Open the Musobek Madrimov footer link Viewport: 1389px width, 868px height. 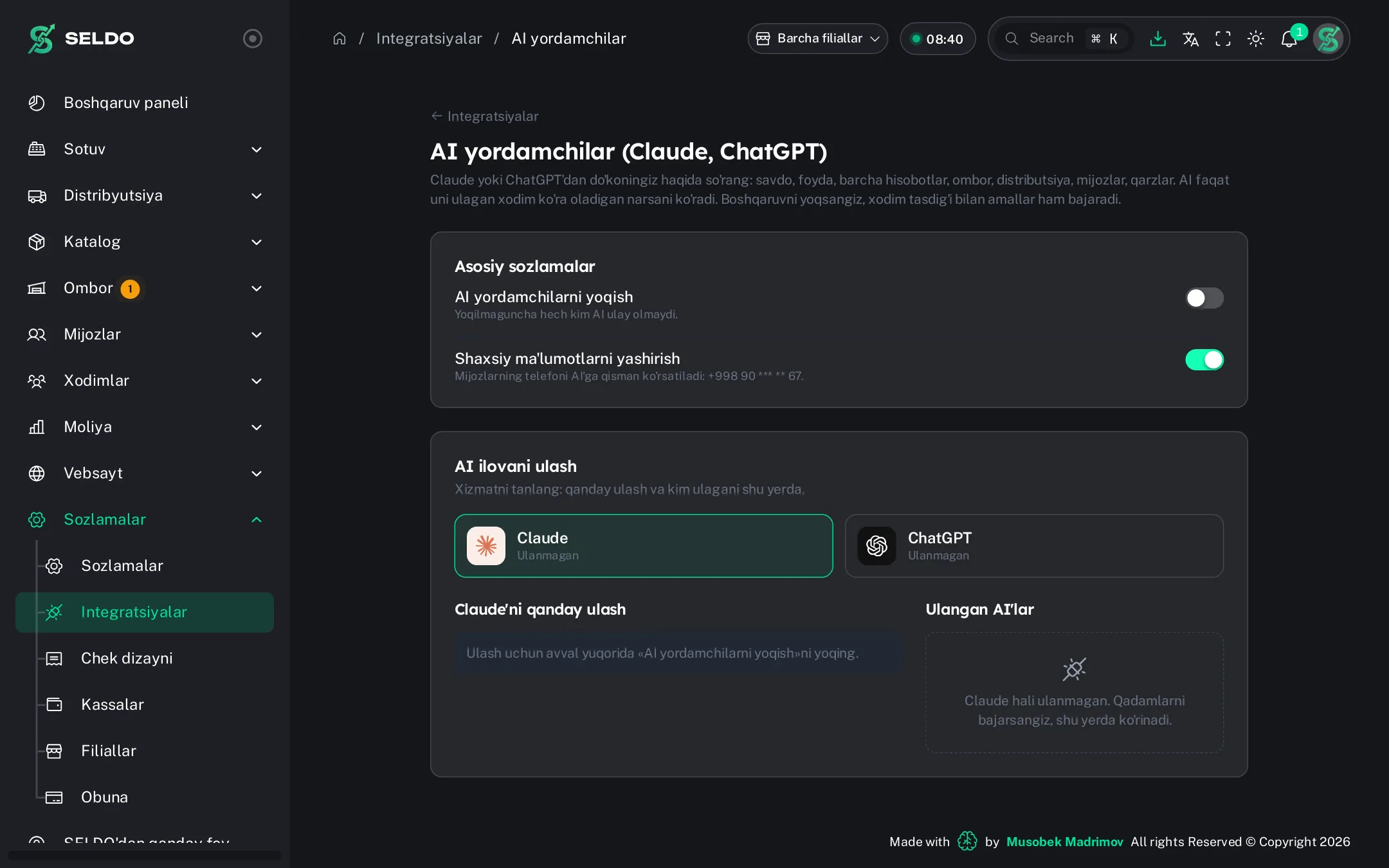pyautogui.click(x=1064, y=842)
